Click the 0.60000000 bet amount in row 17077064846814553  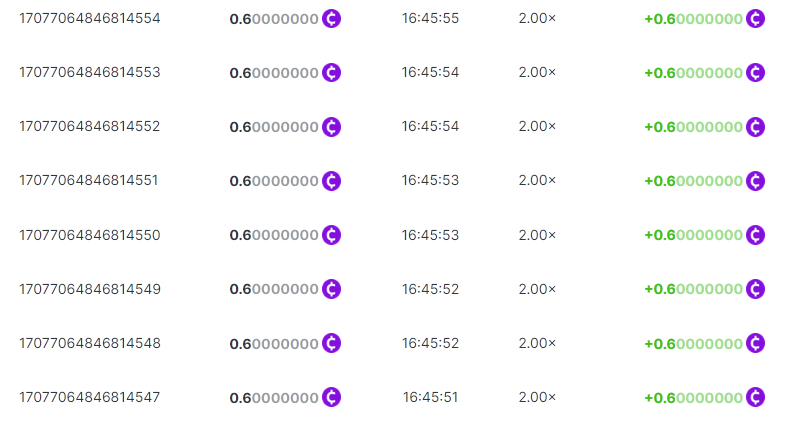pos(274,73)
